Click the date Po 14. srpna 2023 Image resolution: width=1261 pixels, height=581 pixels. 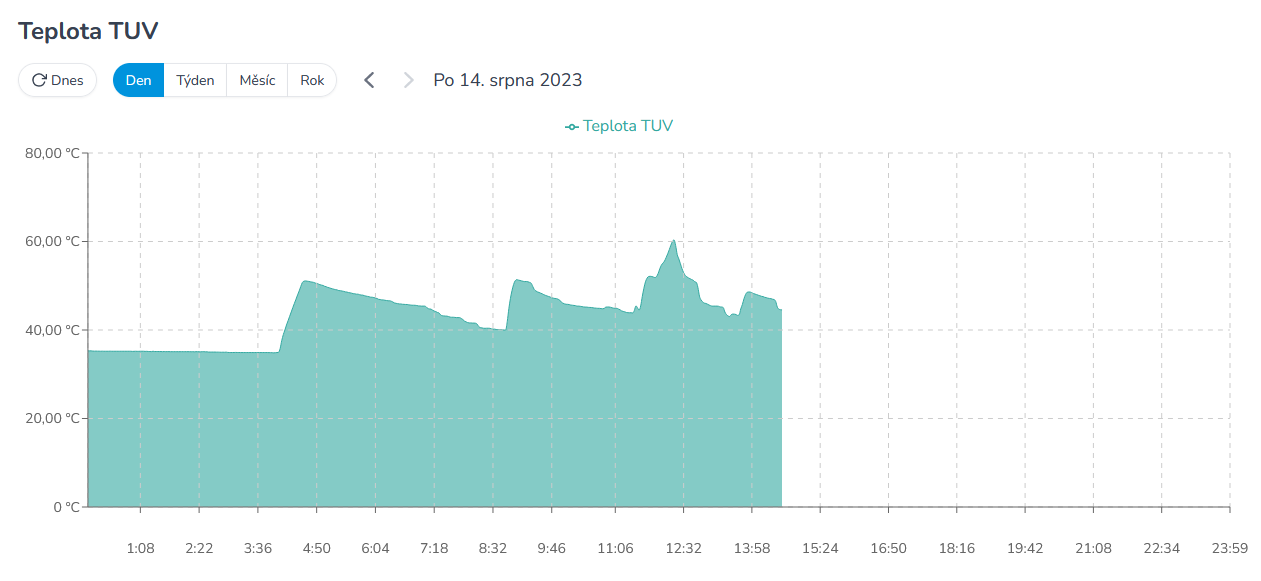click(x=507, y=80)
